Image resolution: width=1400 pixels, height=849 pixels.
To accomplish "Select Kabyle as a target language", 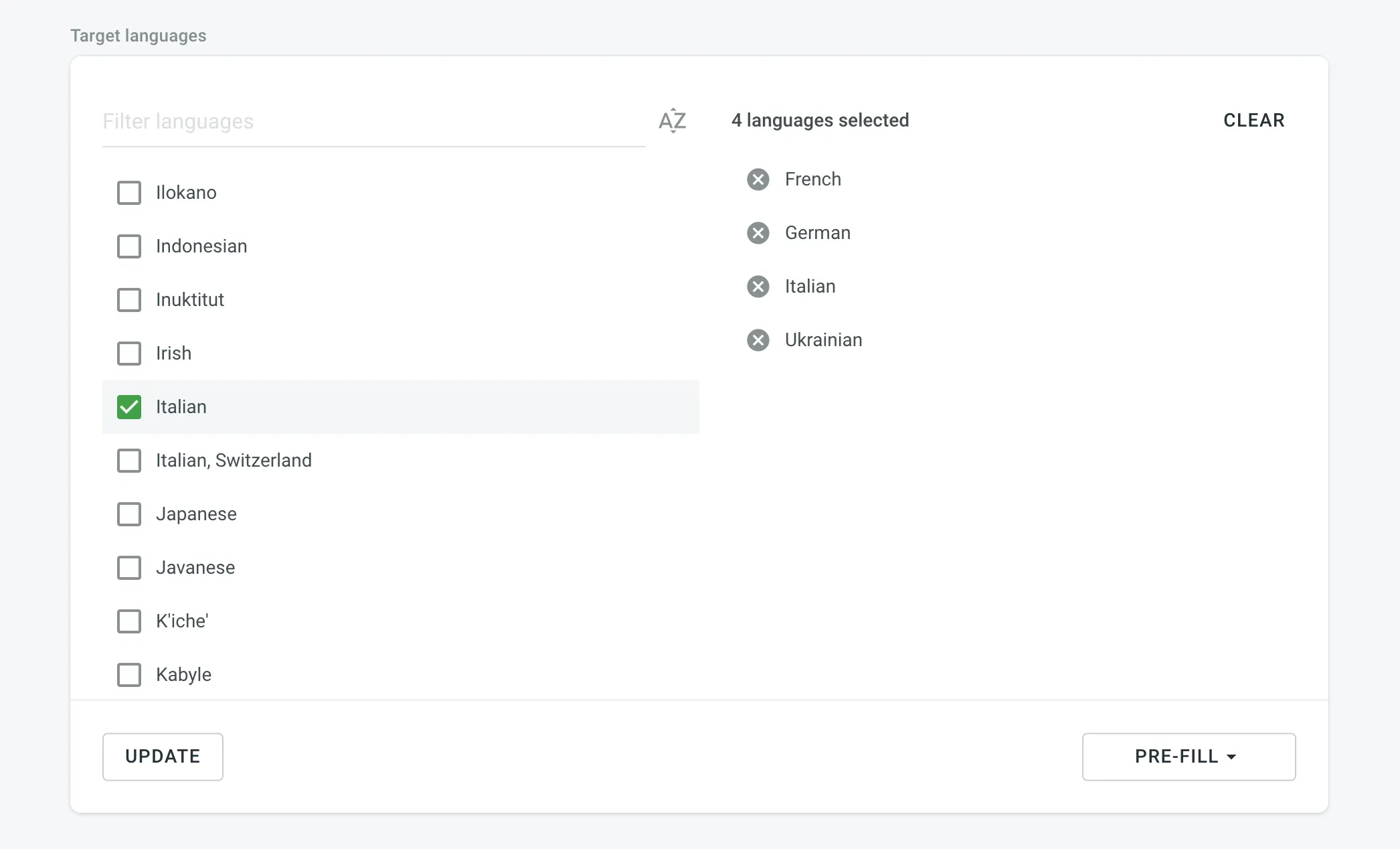I will [129, 675].
